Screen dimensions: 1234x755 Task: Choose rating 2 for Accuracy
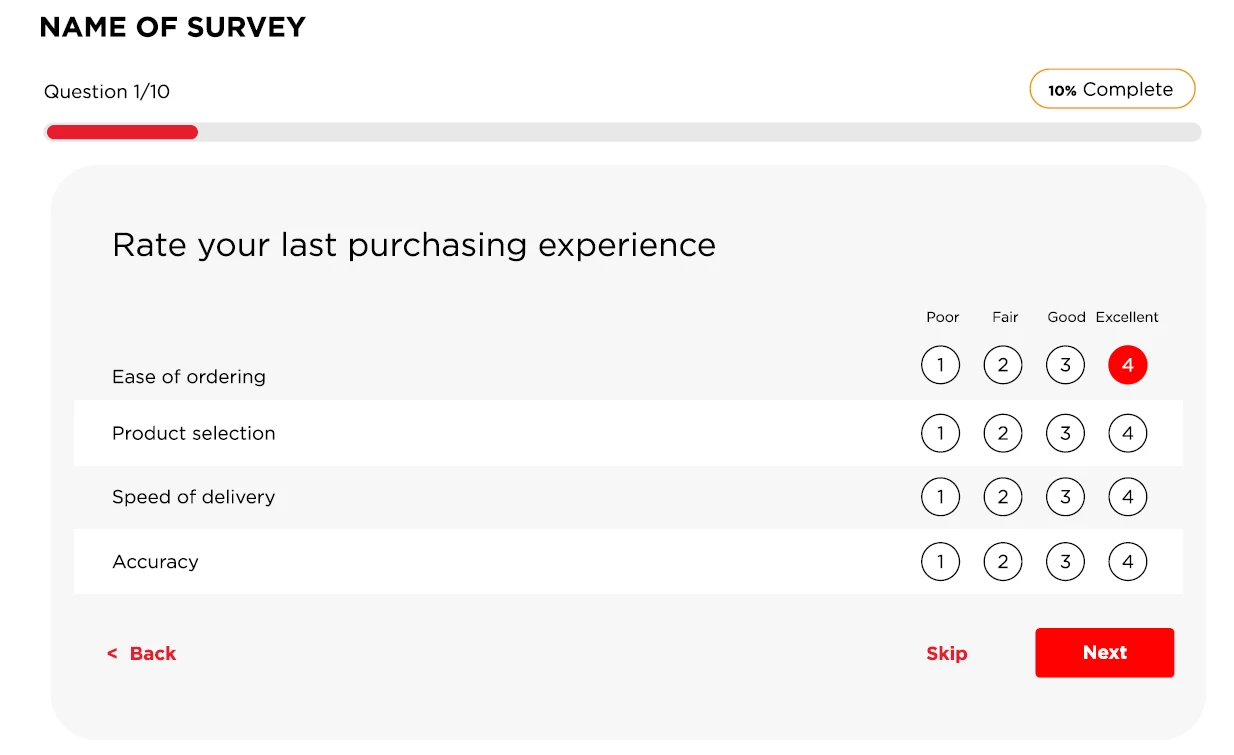click(x=1003, y=562)
